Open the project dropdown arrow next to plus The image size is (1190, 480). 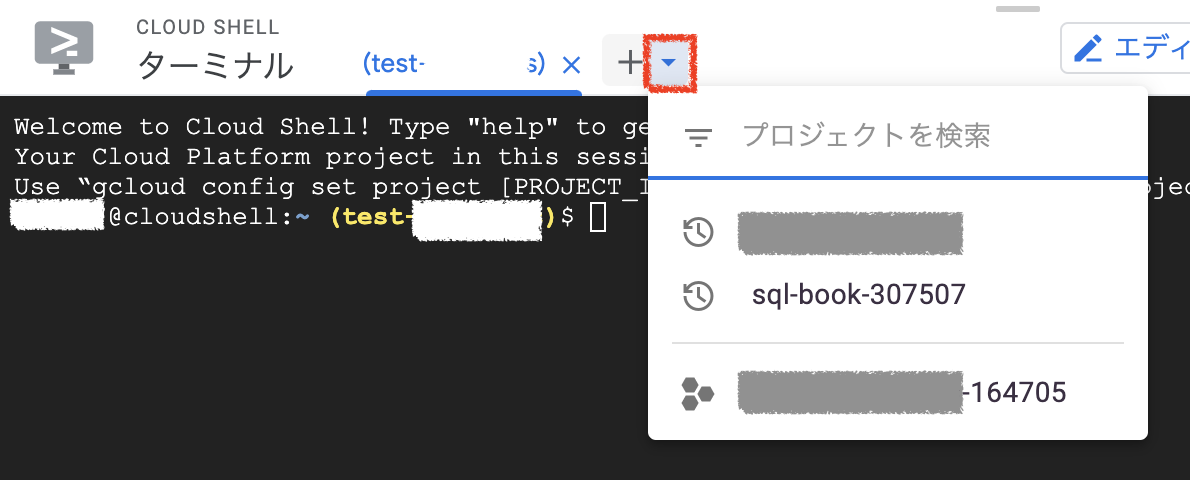point(669,62)
